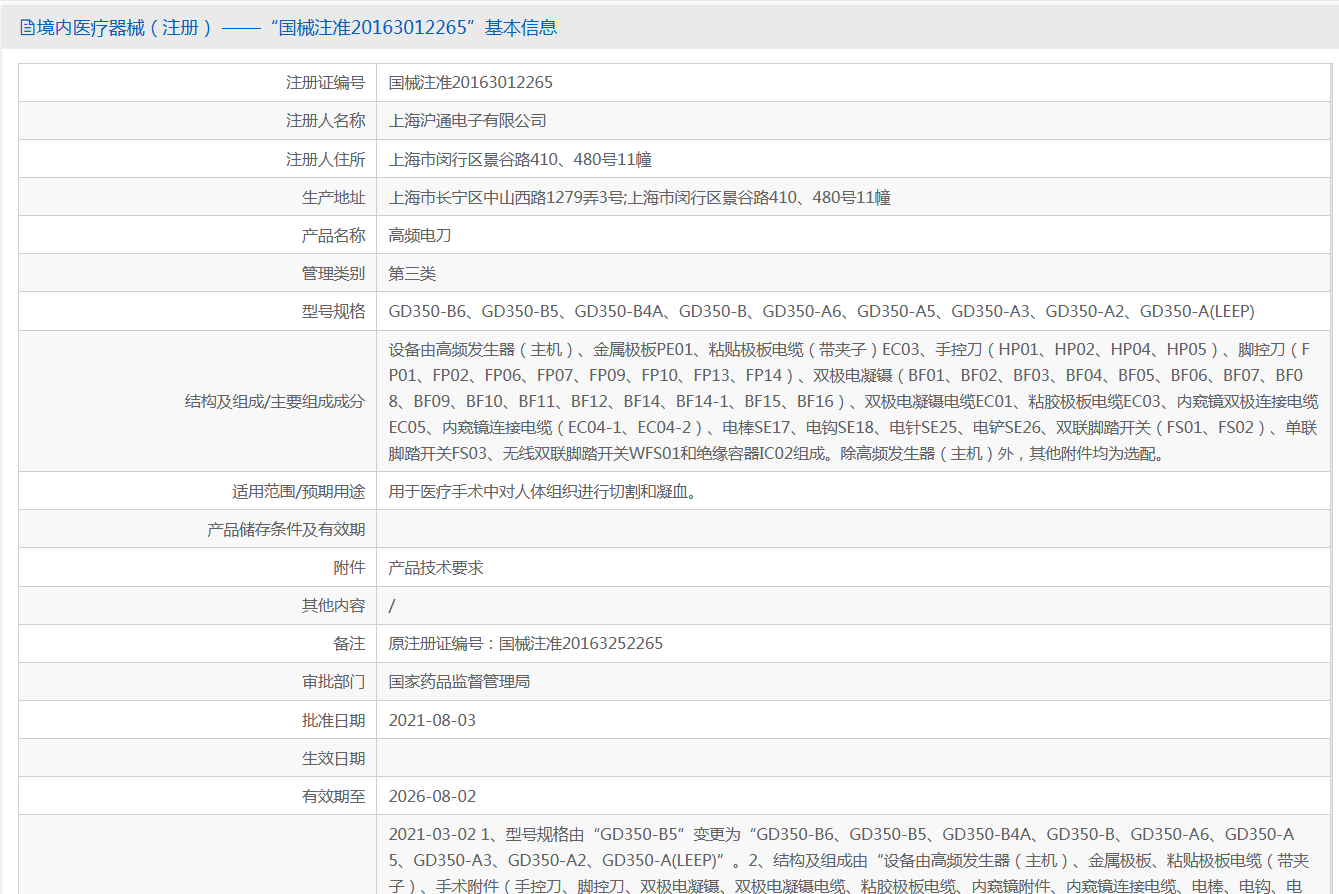This screenshot has width=1339, height=894.
Task: Click the document icon beside 境内医疗器械 title
Action: pyautogui.click(x=27, y=28)
